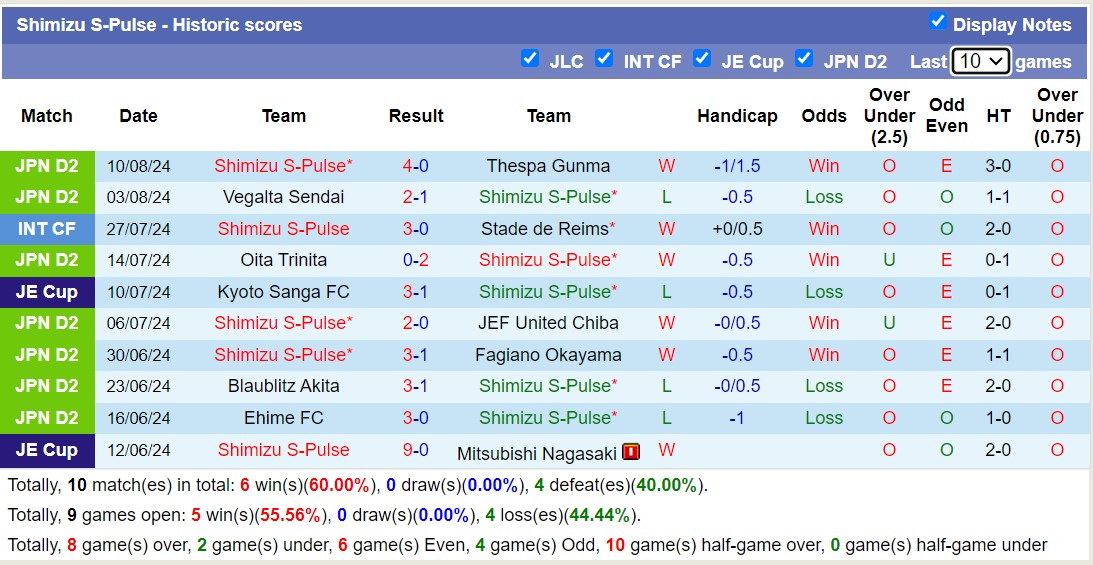Open JEF United Chiba team page
The image size is (1093, 565).
548,323
